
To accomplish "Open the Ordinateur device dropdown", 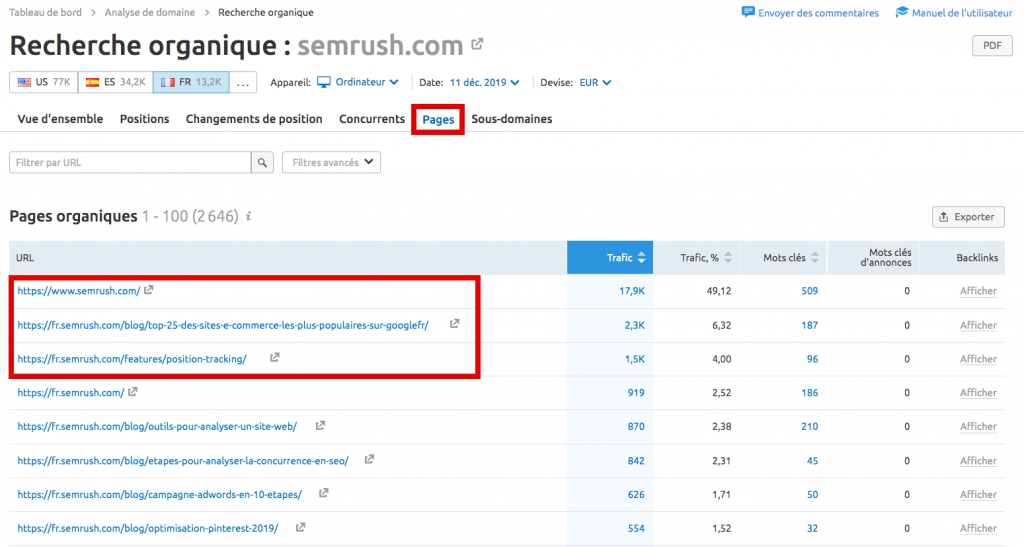I will click(x=366, y=82).
